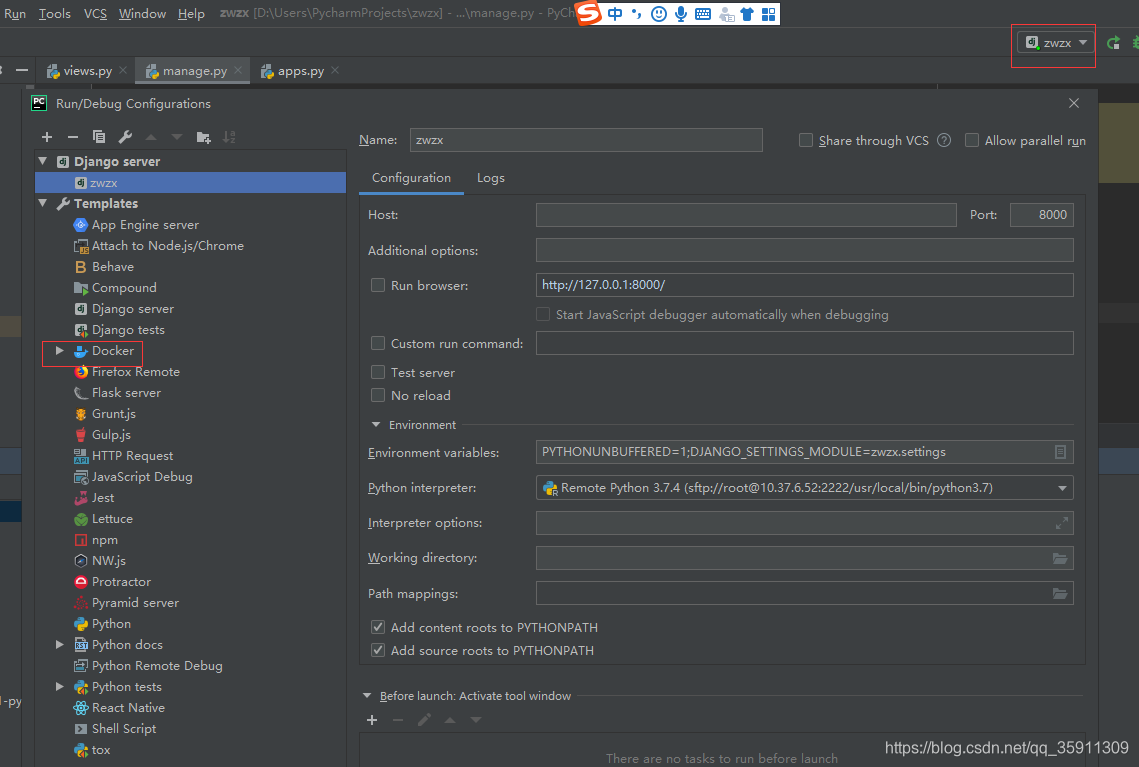
Task: Collapse Environment section
Action: tap(376, 425)
